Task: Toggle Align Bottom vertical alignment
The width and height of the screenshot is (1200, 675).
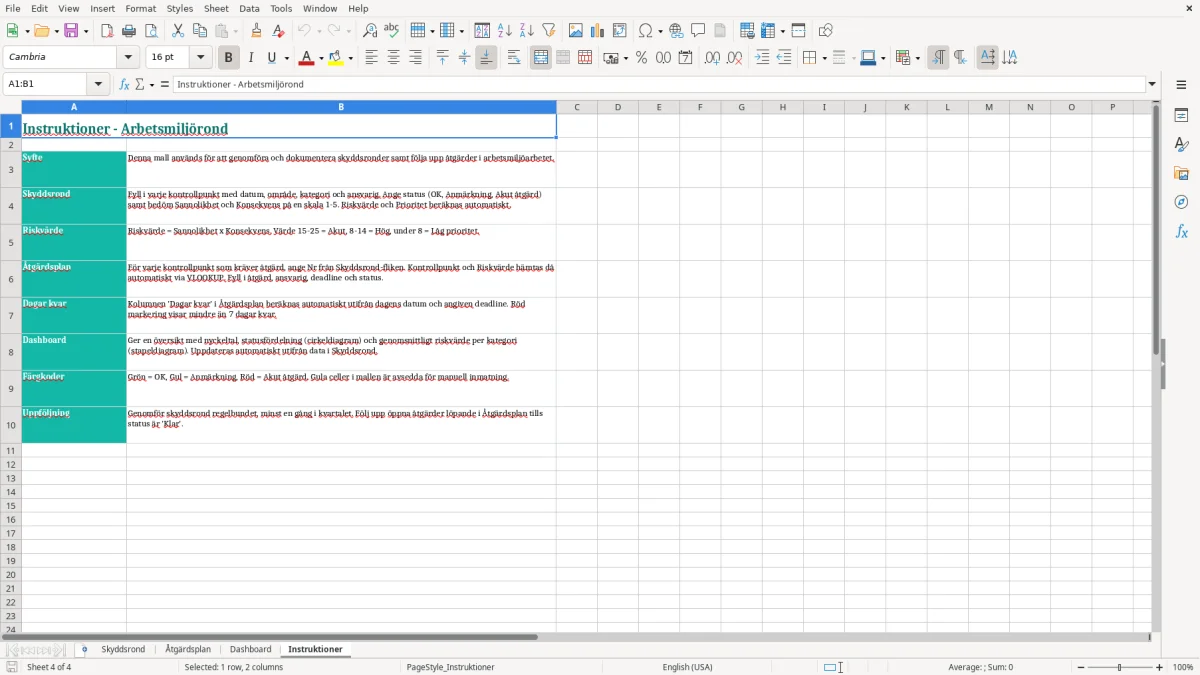Action: point(486,58)
